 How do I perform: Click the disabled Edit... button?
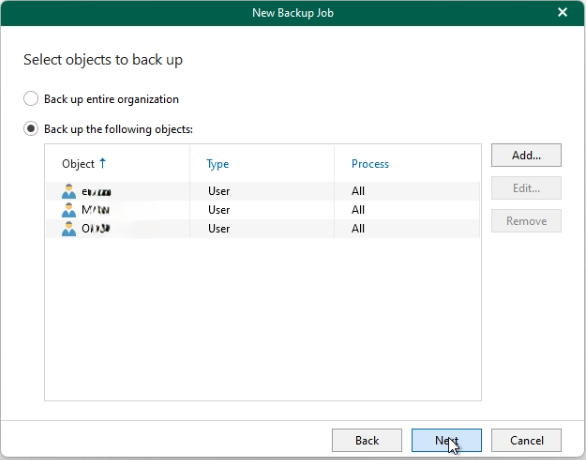click(526, 188)
